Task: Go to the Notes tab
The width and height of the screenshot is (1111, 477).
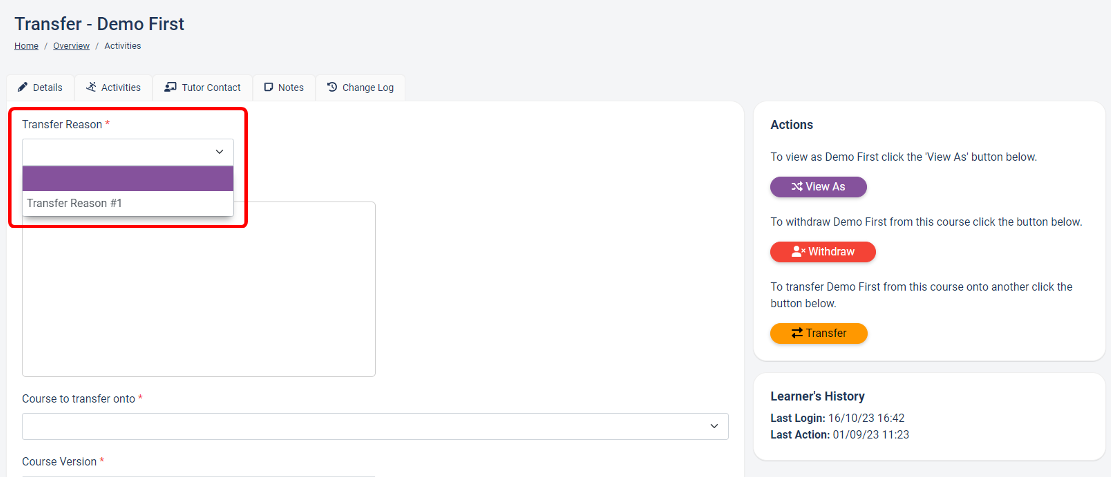Action: [283, 88]
